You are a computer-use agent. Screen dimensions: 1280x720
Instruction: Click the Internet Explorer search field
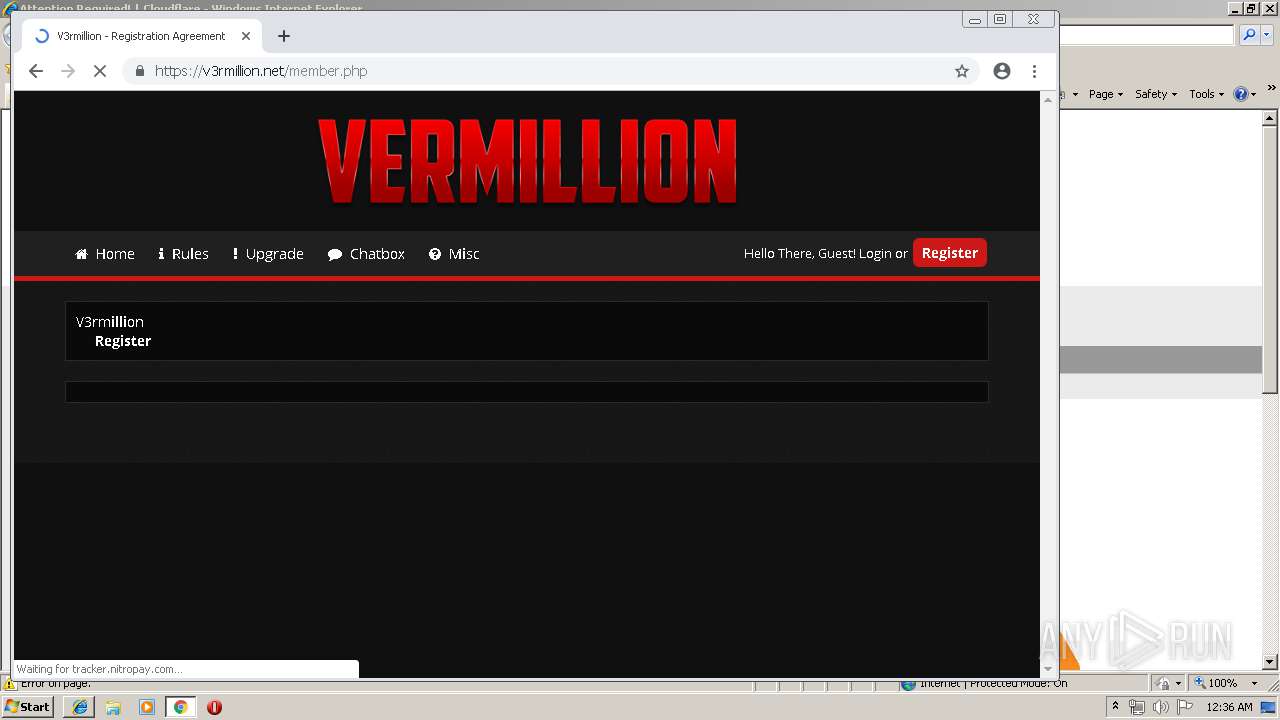tap(1147, 35)
